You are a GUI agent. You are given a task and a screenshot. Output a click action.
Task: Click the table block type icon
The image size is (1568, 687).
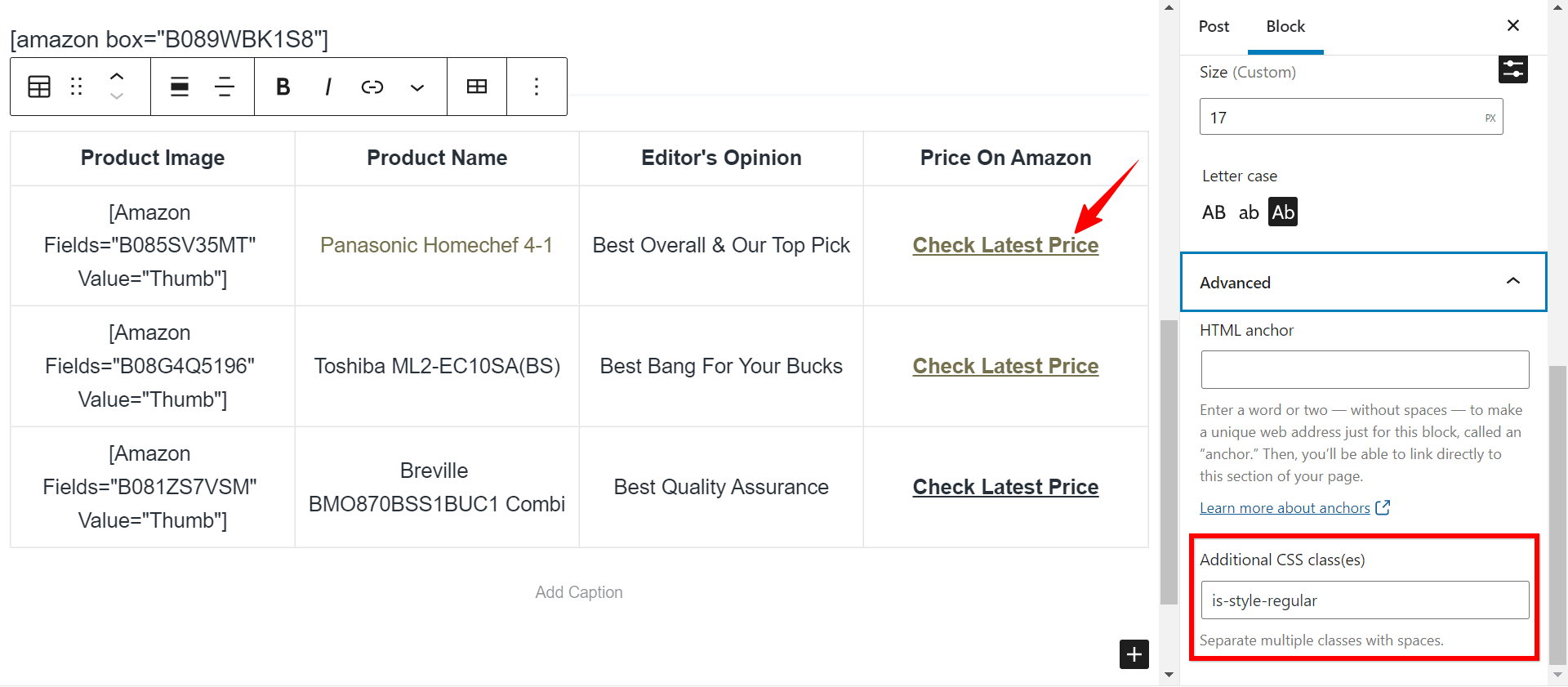pos(39,87)
